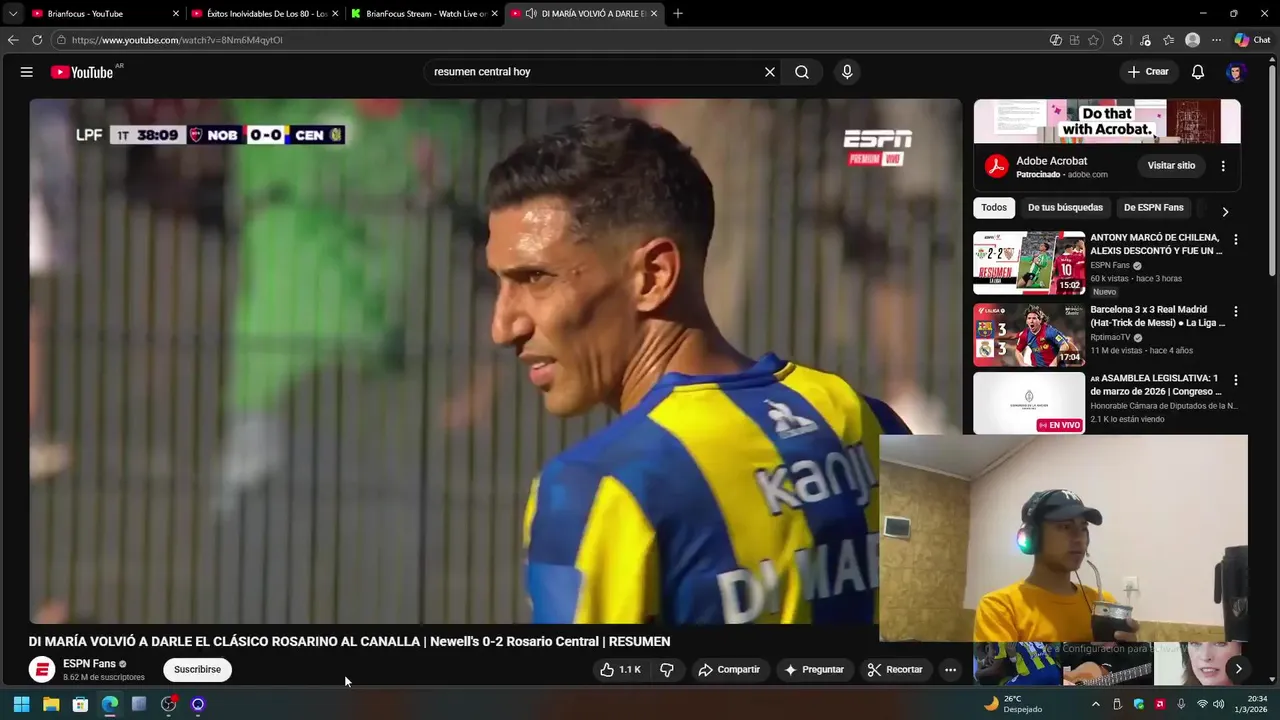1280x720 pixels.
Task: Reload the page in Edge
Action: [37, 40]
